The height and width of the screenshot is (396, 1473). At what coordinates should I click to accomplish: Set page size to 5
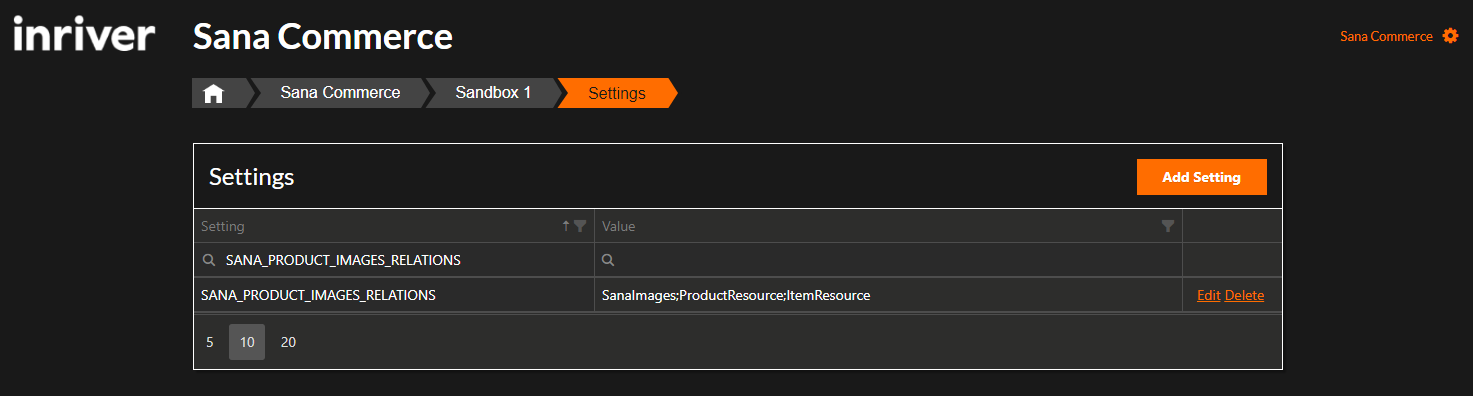(x=210, y=342)
